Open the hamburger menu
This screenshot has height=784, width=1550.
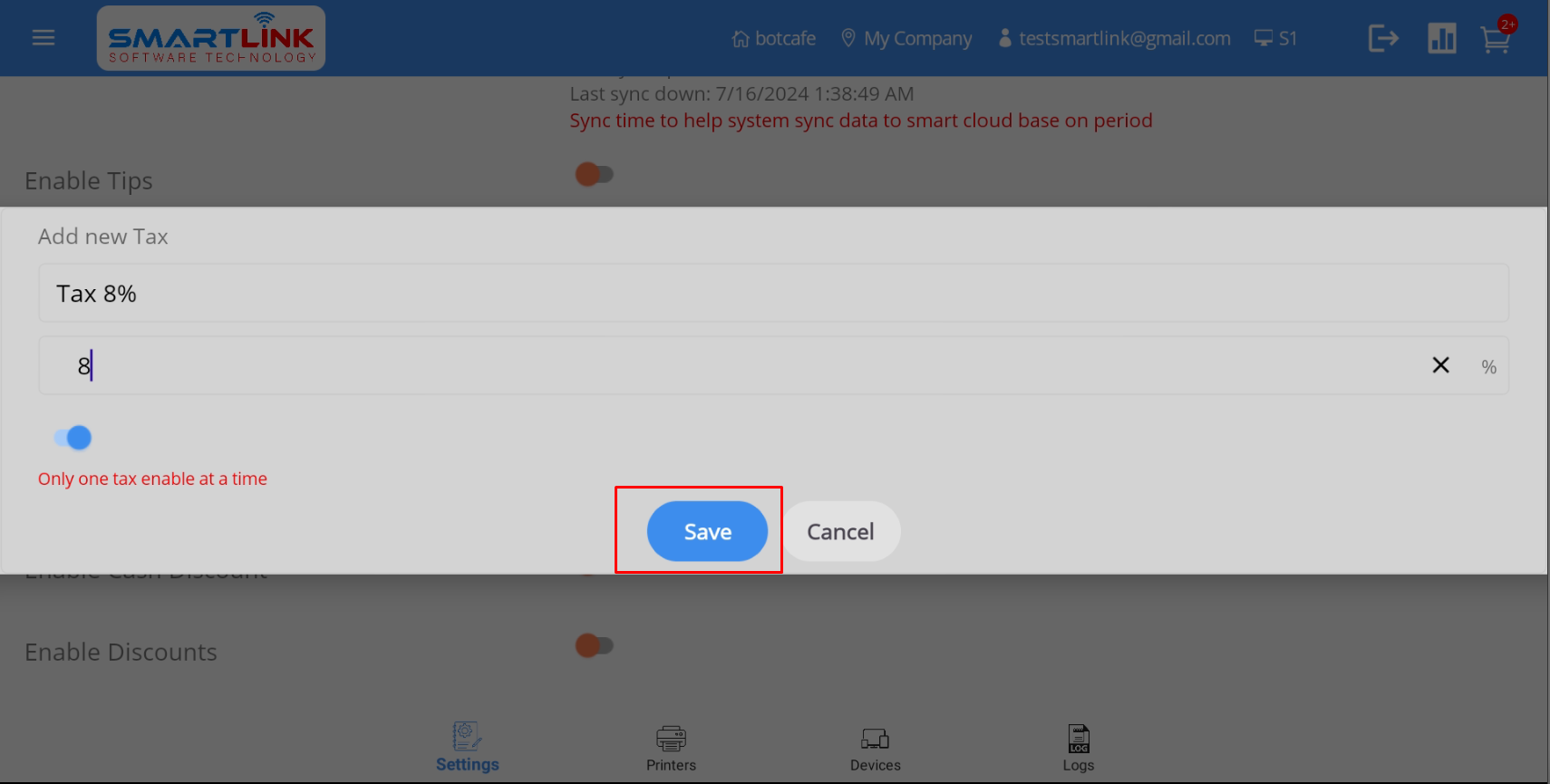tap(44, 38)
